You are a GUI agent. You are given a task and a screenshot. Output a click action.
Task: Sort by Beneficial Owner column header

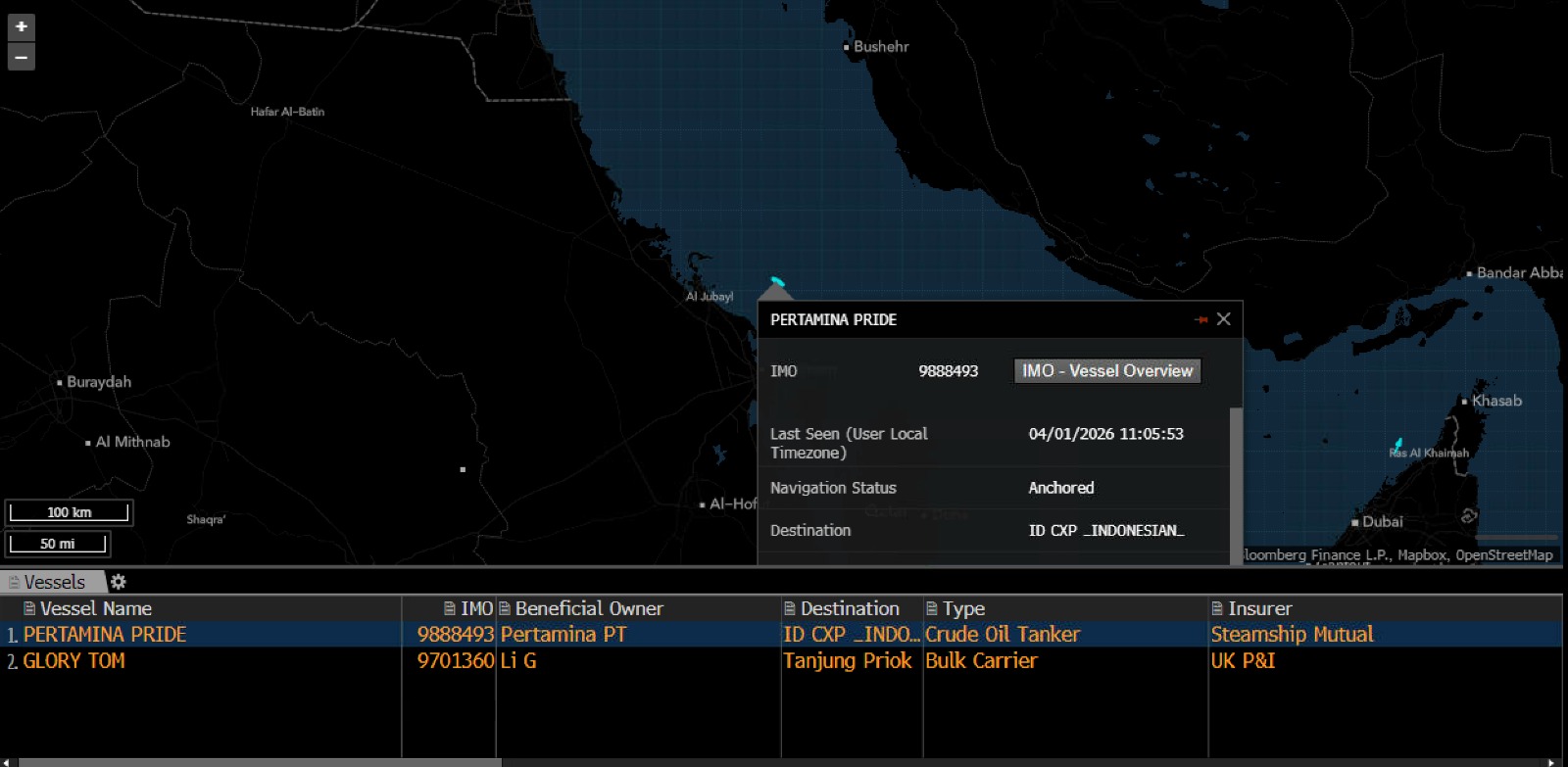[588, 608]
